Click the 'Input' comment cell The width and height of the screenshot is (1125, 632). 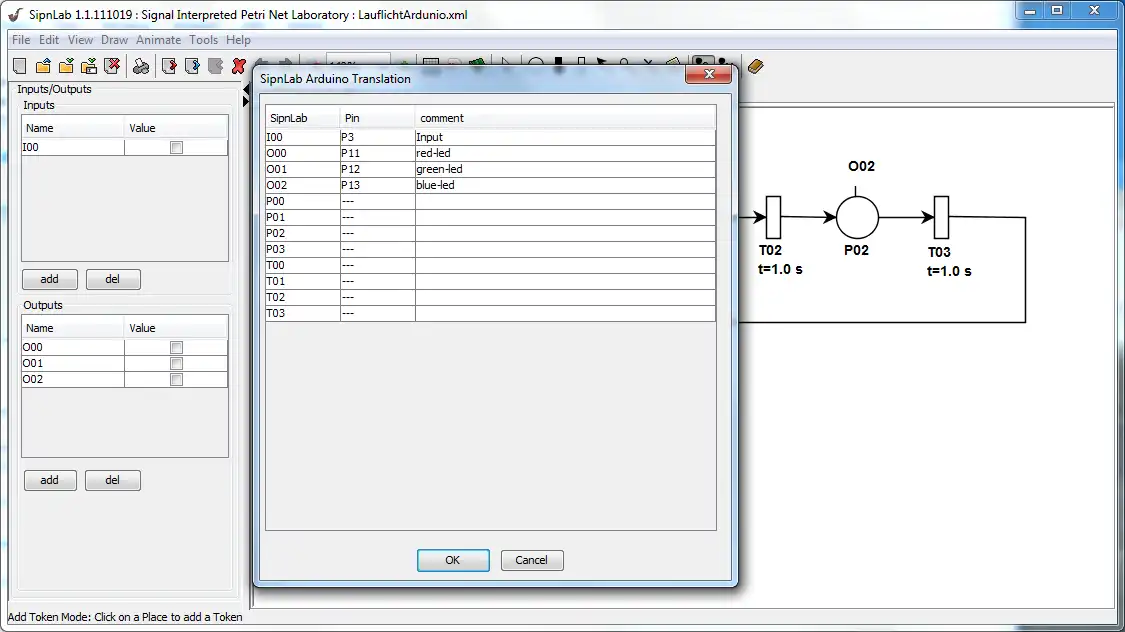[565, 137]
